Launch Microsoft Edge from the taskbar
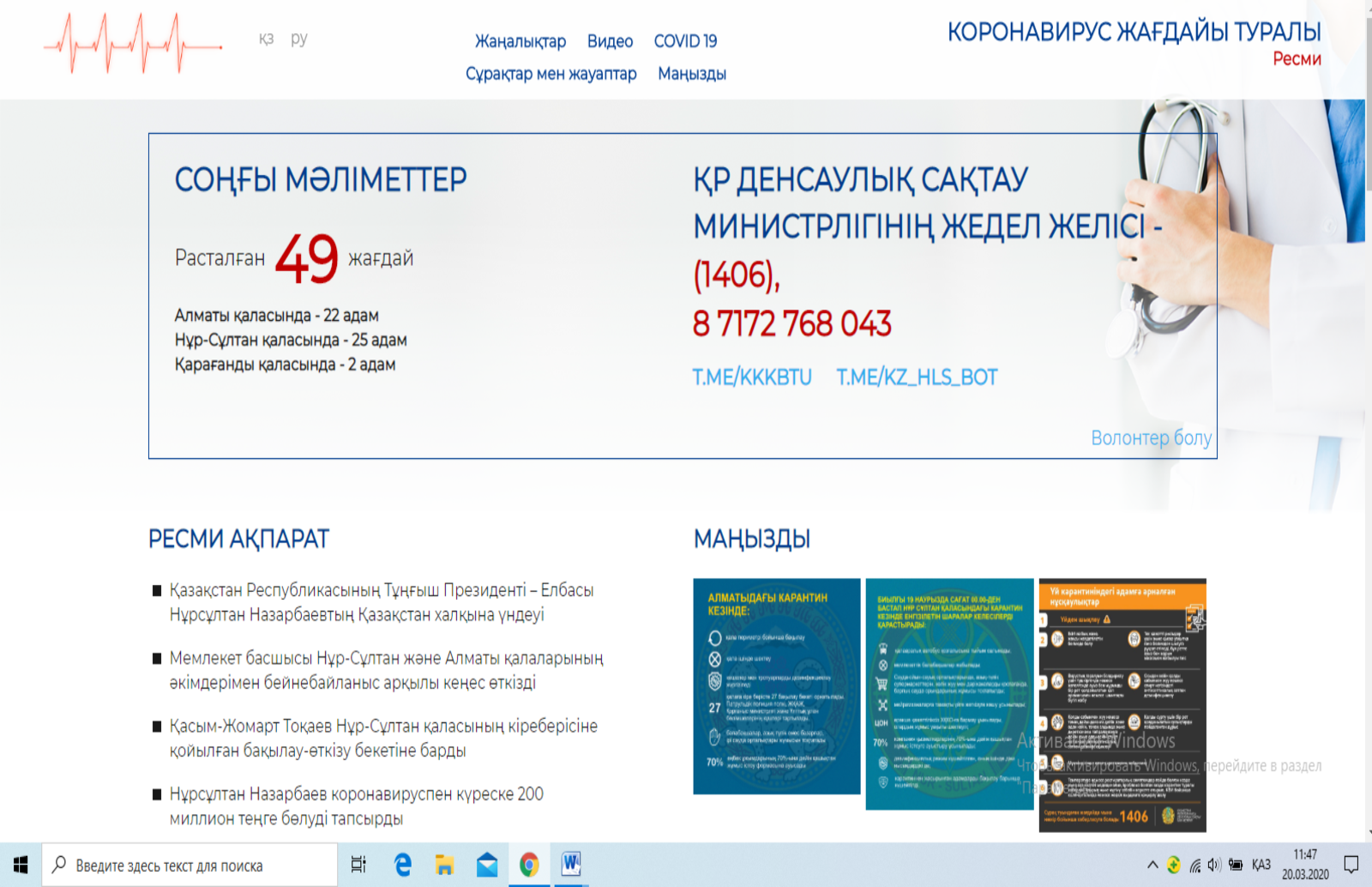Image resolution: width=1372 pixels, height=887 pixels. coord(402,865)
